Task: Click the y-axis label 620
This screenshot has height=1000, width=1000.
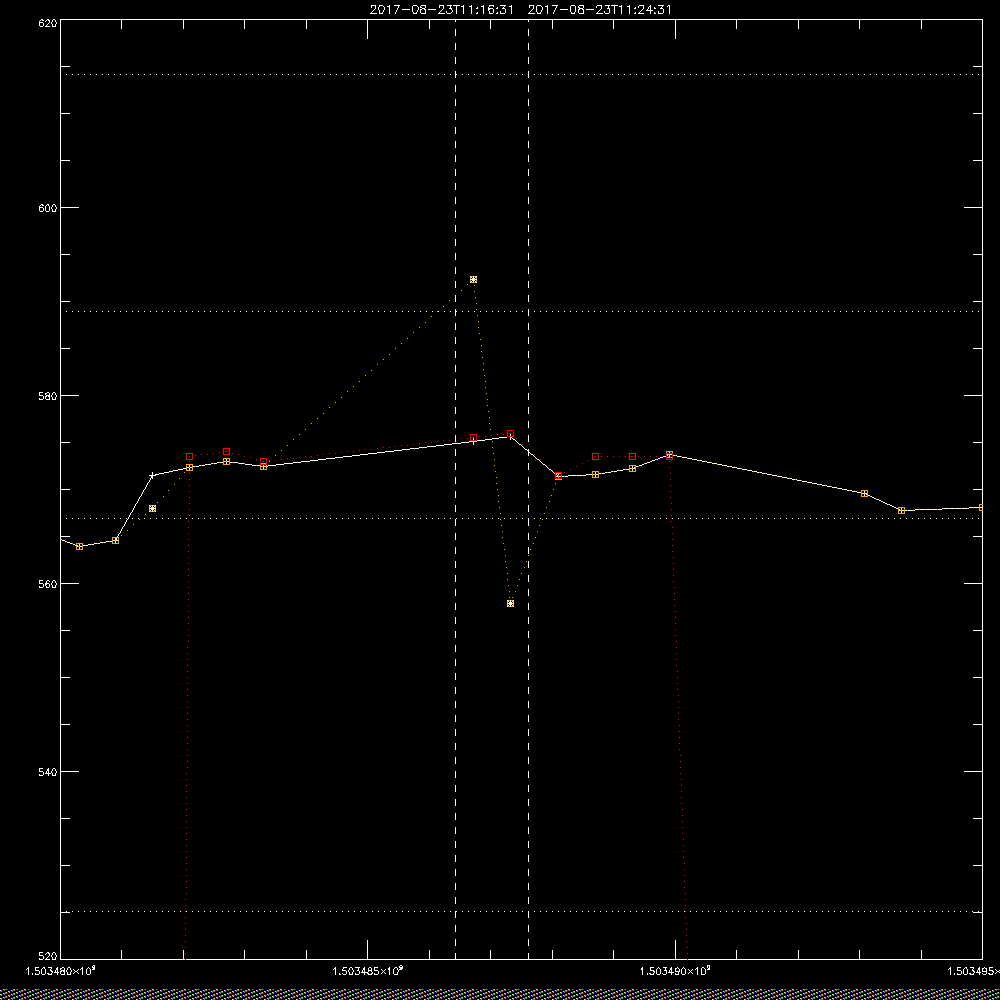Action: click(48, 23)
